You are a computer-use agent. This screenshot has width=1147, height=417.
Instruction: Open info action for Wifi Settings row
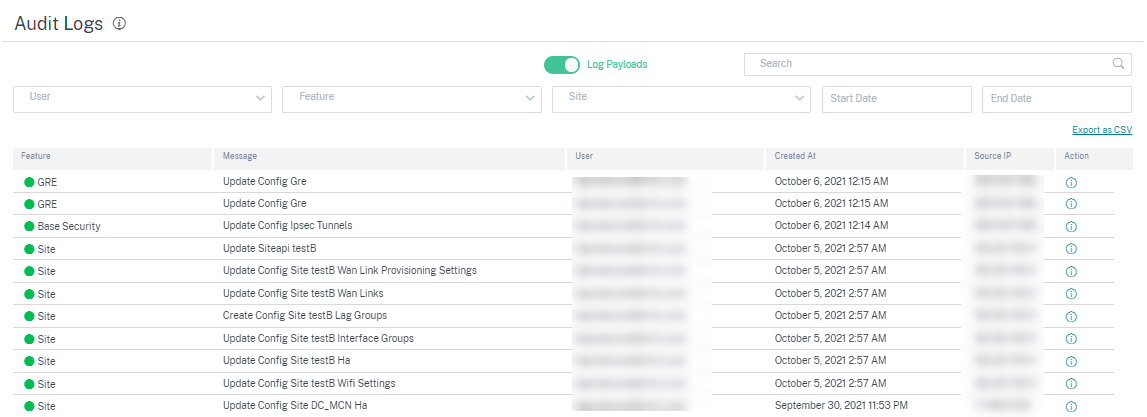click(x=1071, y=383)
